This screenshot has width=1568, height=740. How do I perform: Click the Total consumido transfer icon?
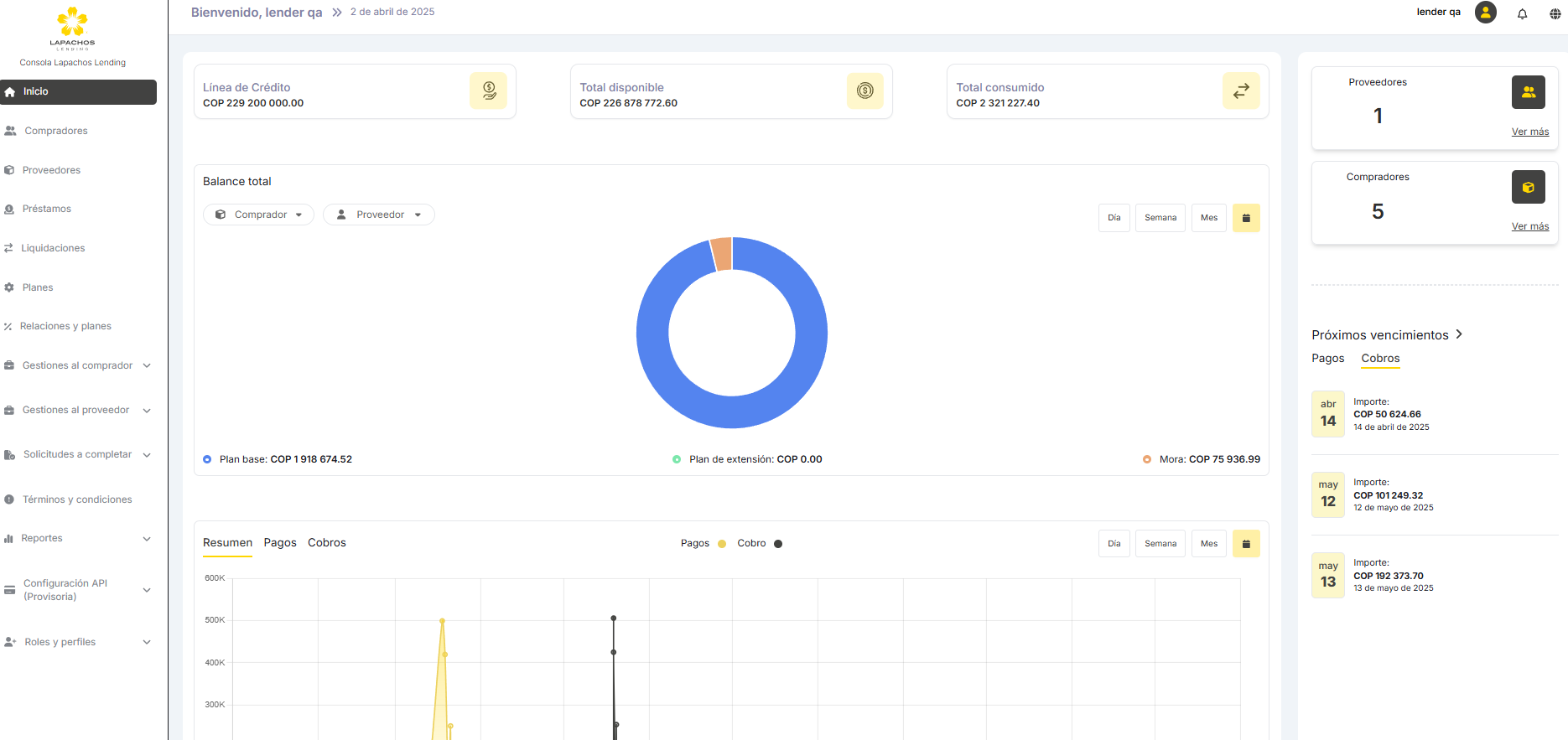(1241, 91)
